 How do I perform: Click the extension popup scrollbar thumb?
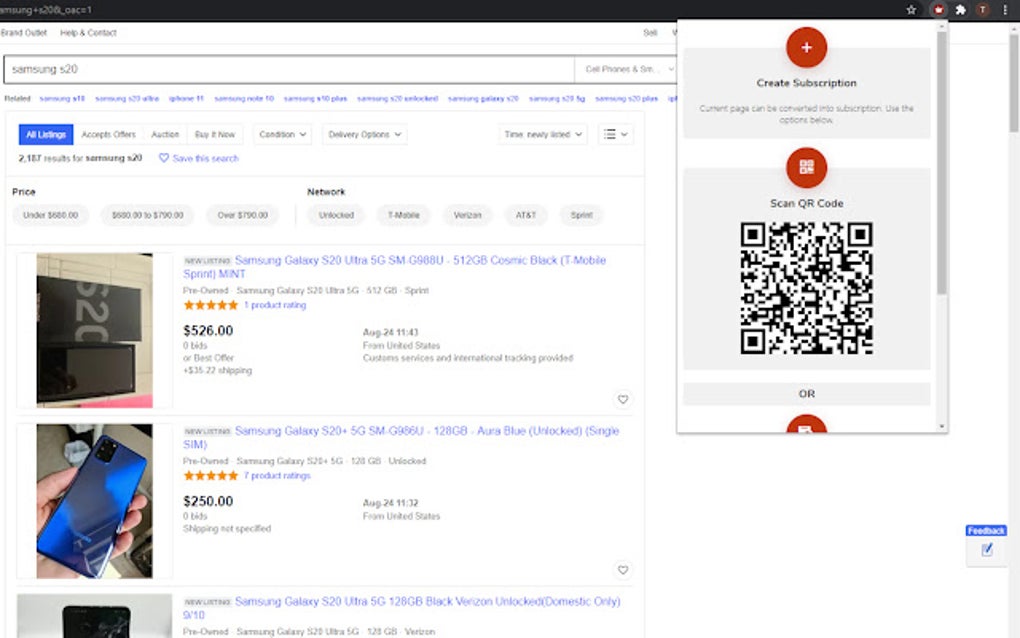coord(941,163)
